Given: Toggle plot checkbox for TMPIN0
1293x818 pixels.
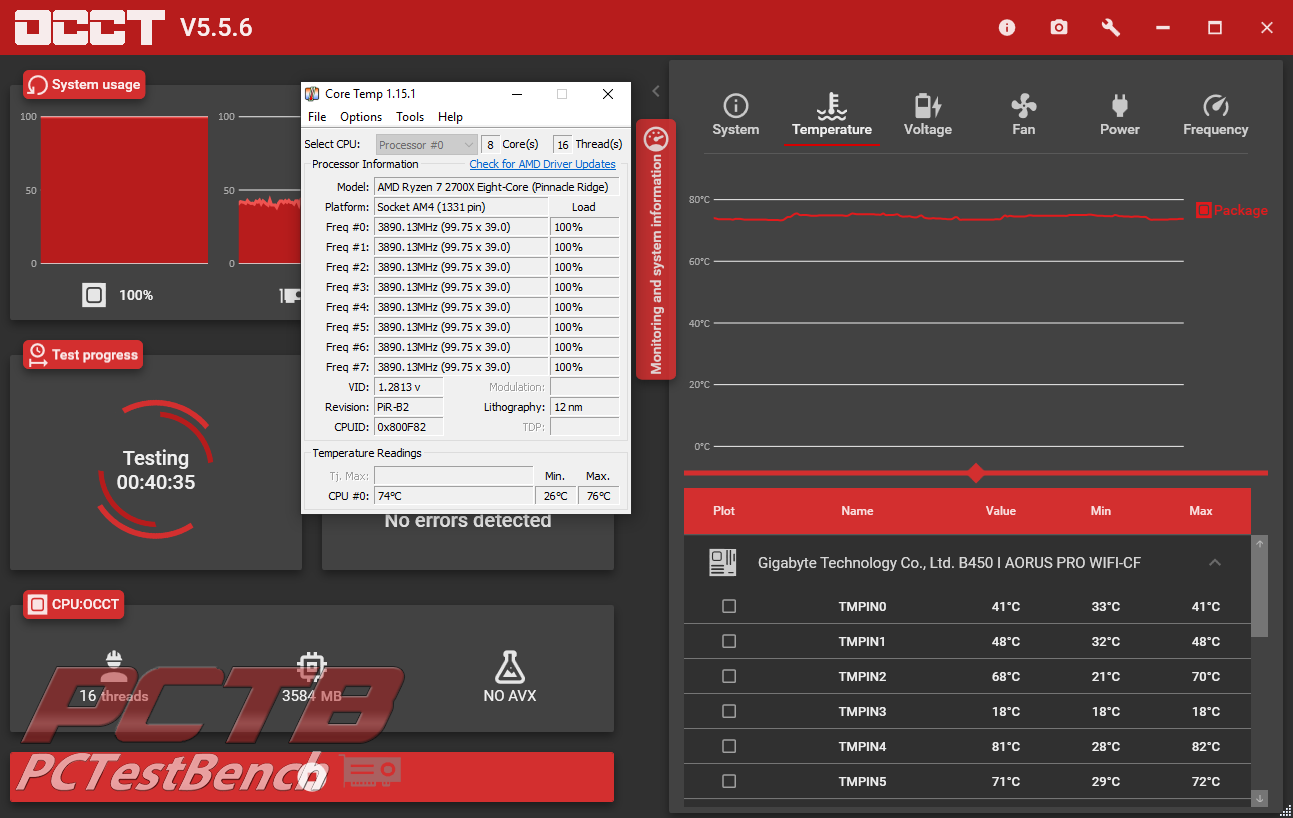Looking at the screenshot, I should pyautogui.click(x=729, y=606).
